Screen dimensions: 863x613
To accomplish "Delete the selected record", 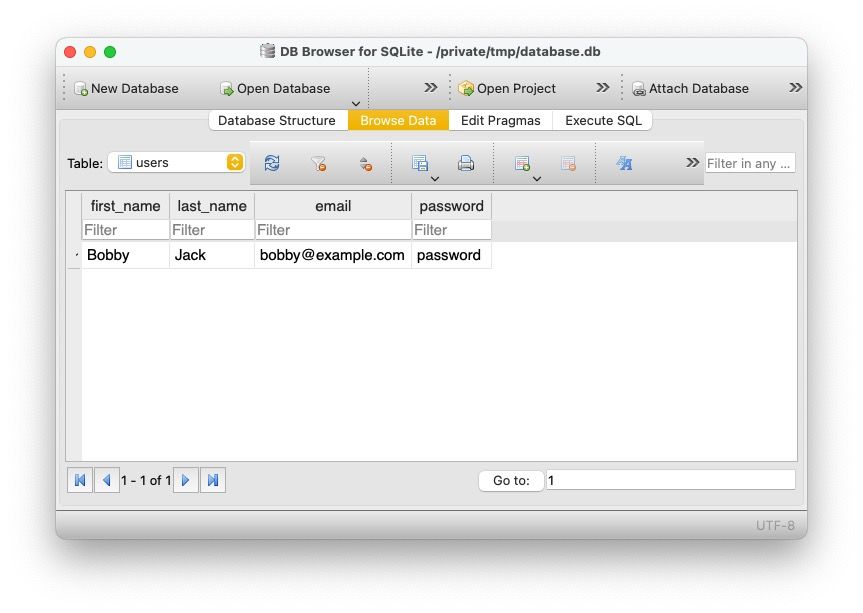I will (x=569, y=162).
